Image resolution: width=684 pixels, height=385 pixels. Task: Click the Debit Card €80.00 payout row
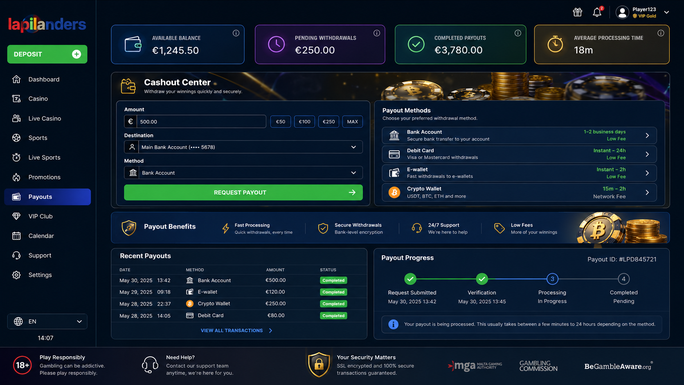[x=239, y=316]
